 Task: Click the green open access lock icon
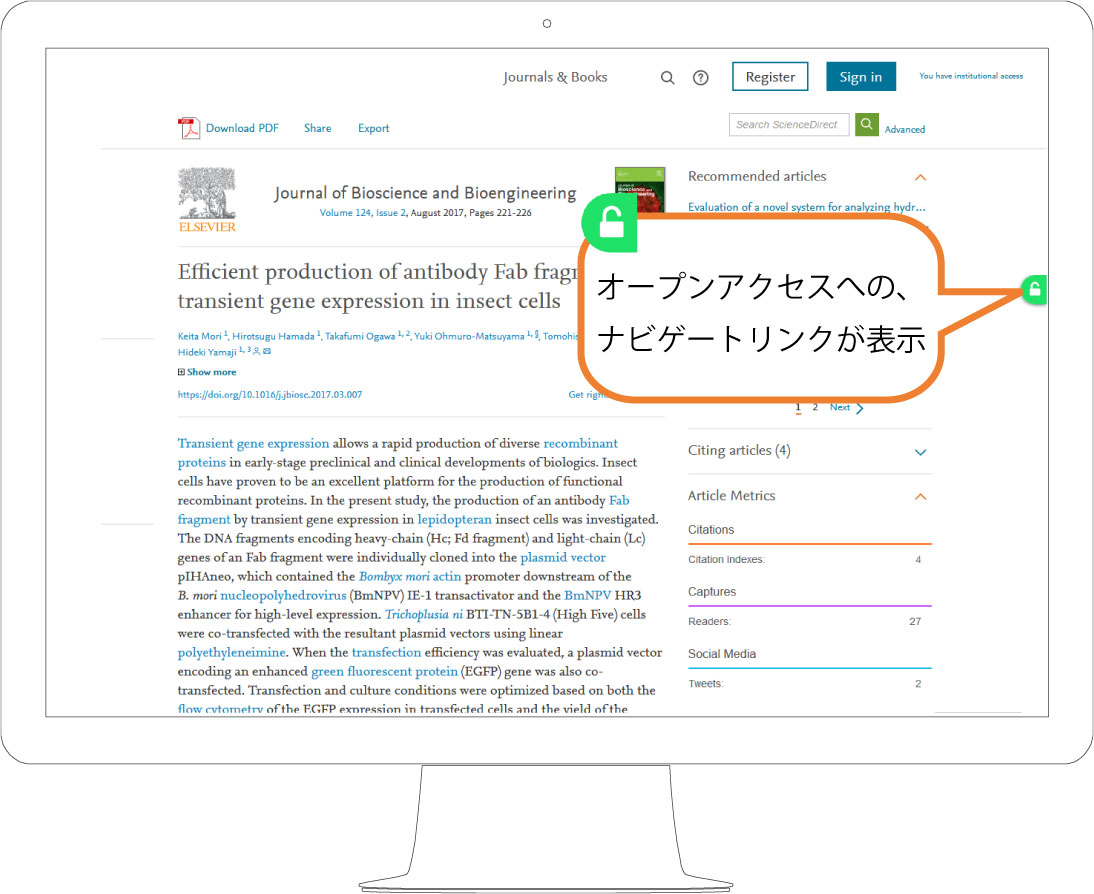point(609,222)
